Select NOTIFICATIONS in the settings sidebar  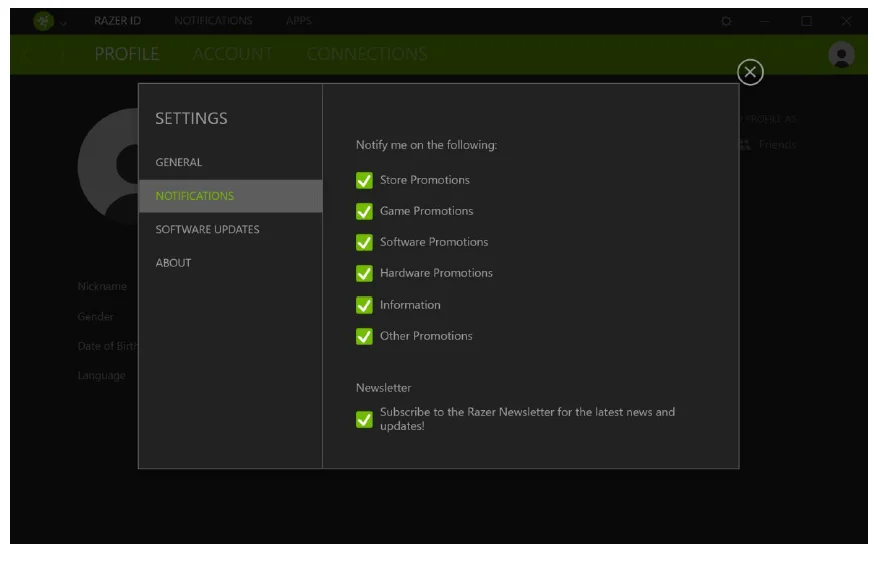pyautogui.click(x=230, y=196)
